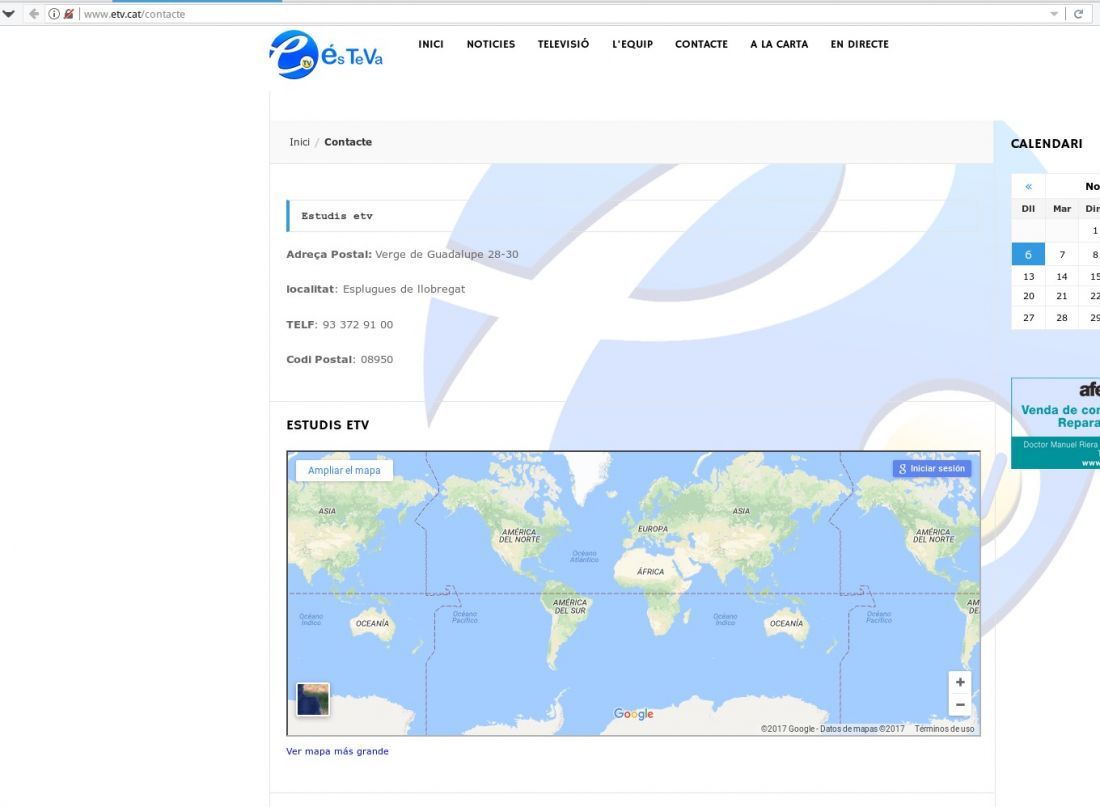Click the blocked plugin icon in address bar

69,14
